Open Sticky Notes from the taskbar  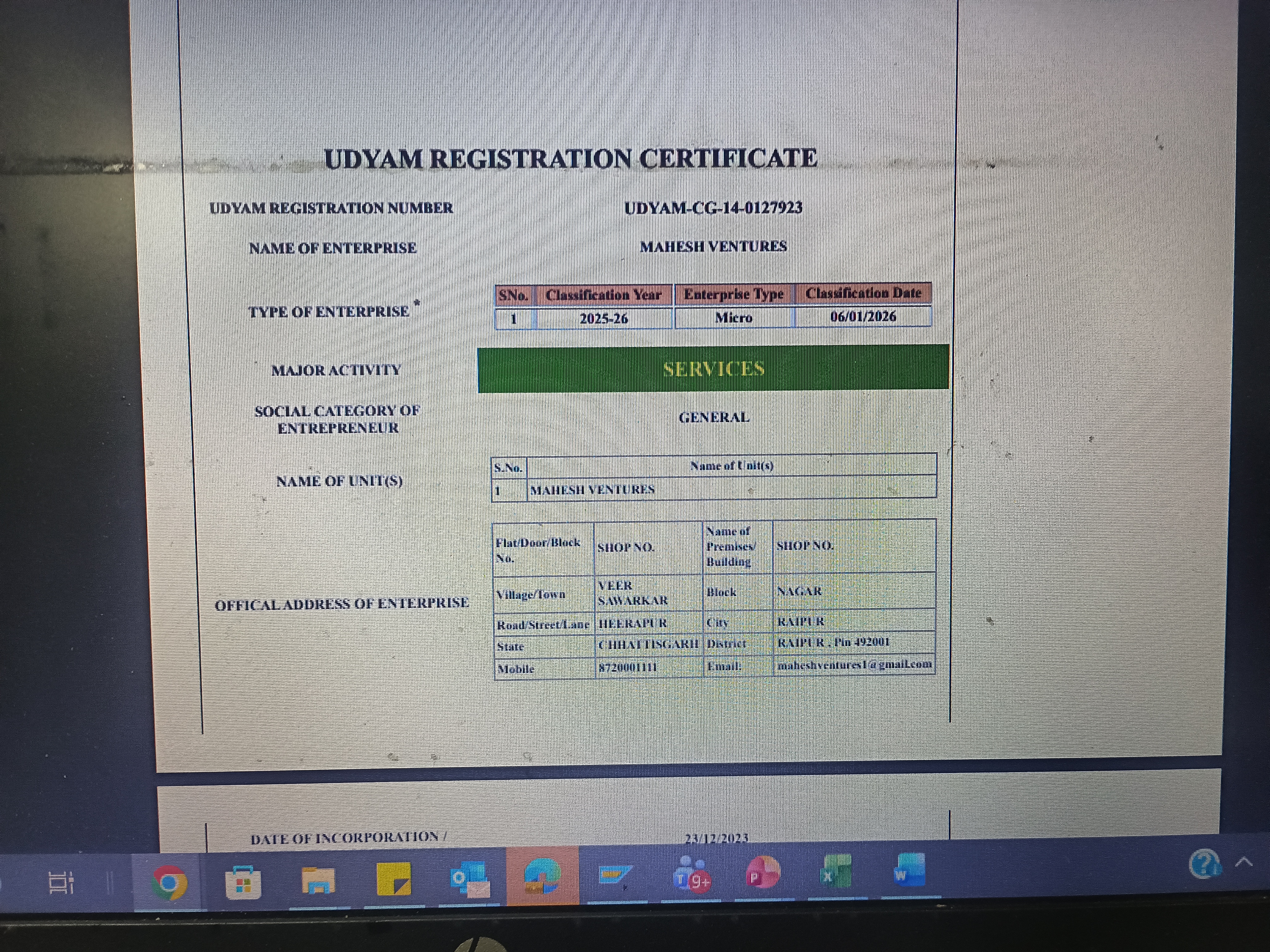[x=393, y=879]
